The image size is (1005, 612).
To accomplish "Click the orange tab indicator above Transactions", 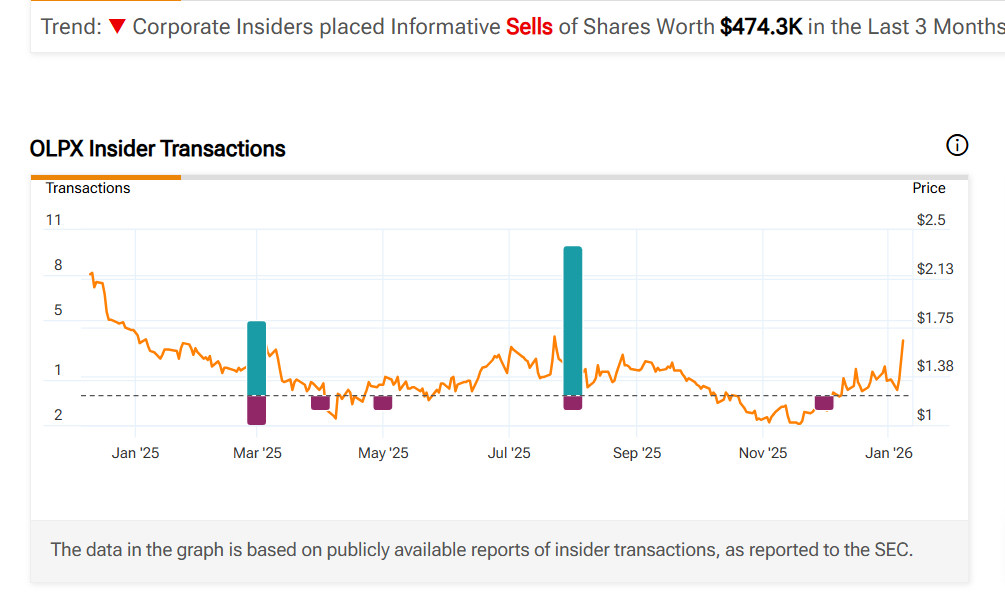I will click(105, 177).
